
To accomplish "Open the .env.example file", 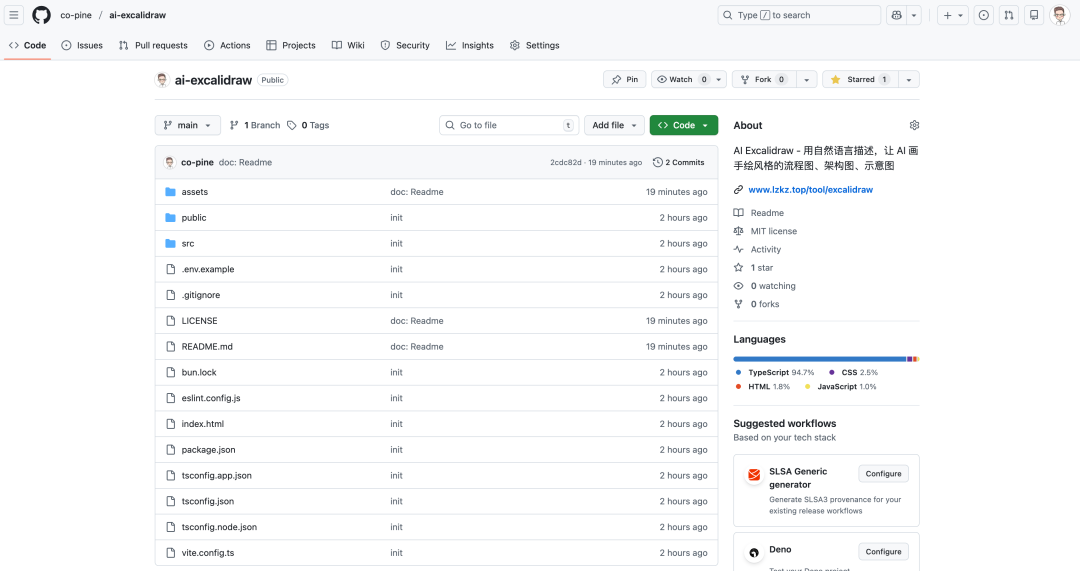I will click(x=207, y=269).
